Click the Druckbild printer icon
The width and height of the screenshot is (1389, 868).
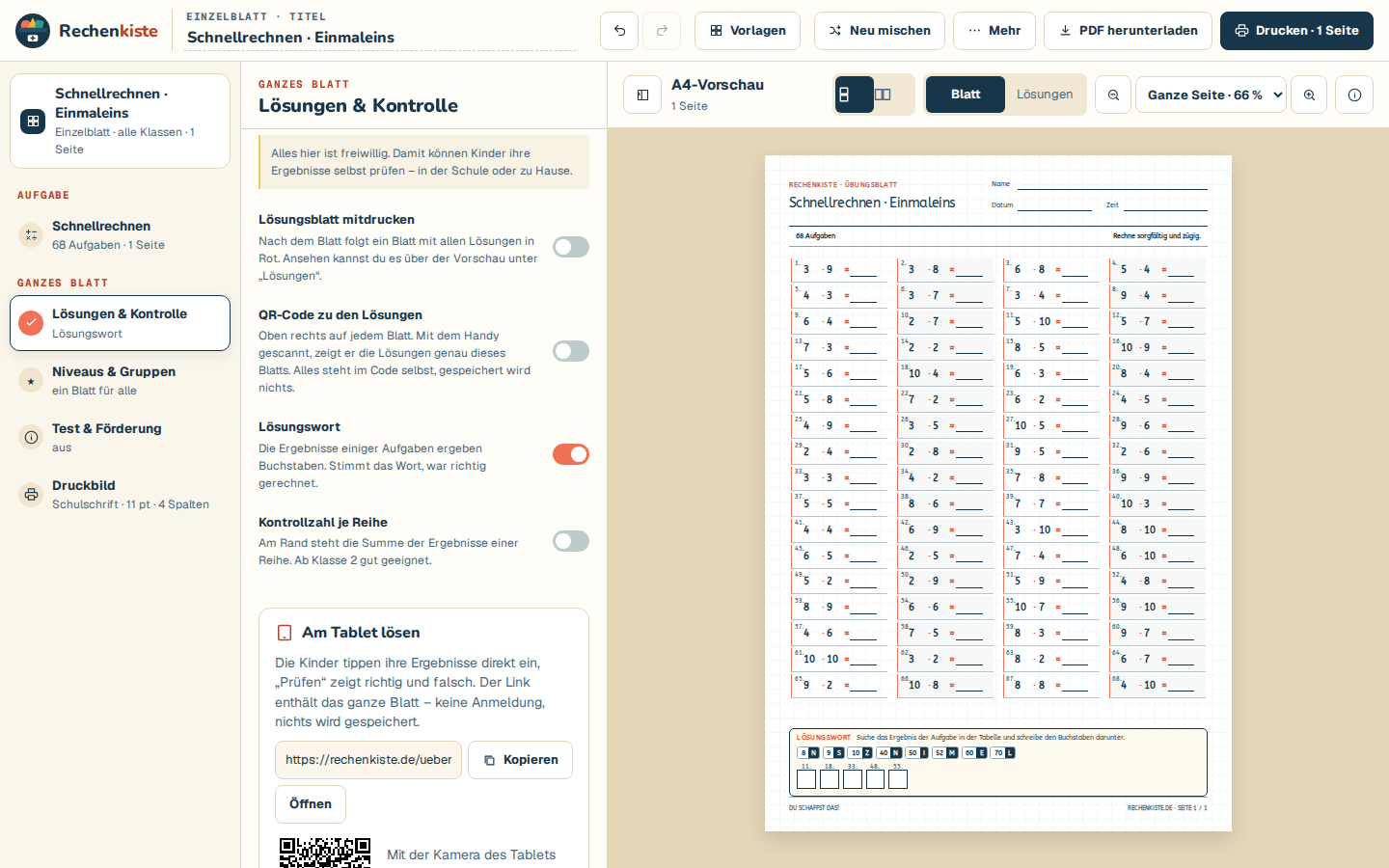(x=31, y=495)
